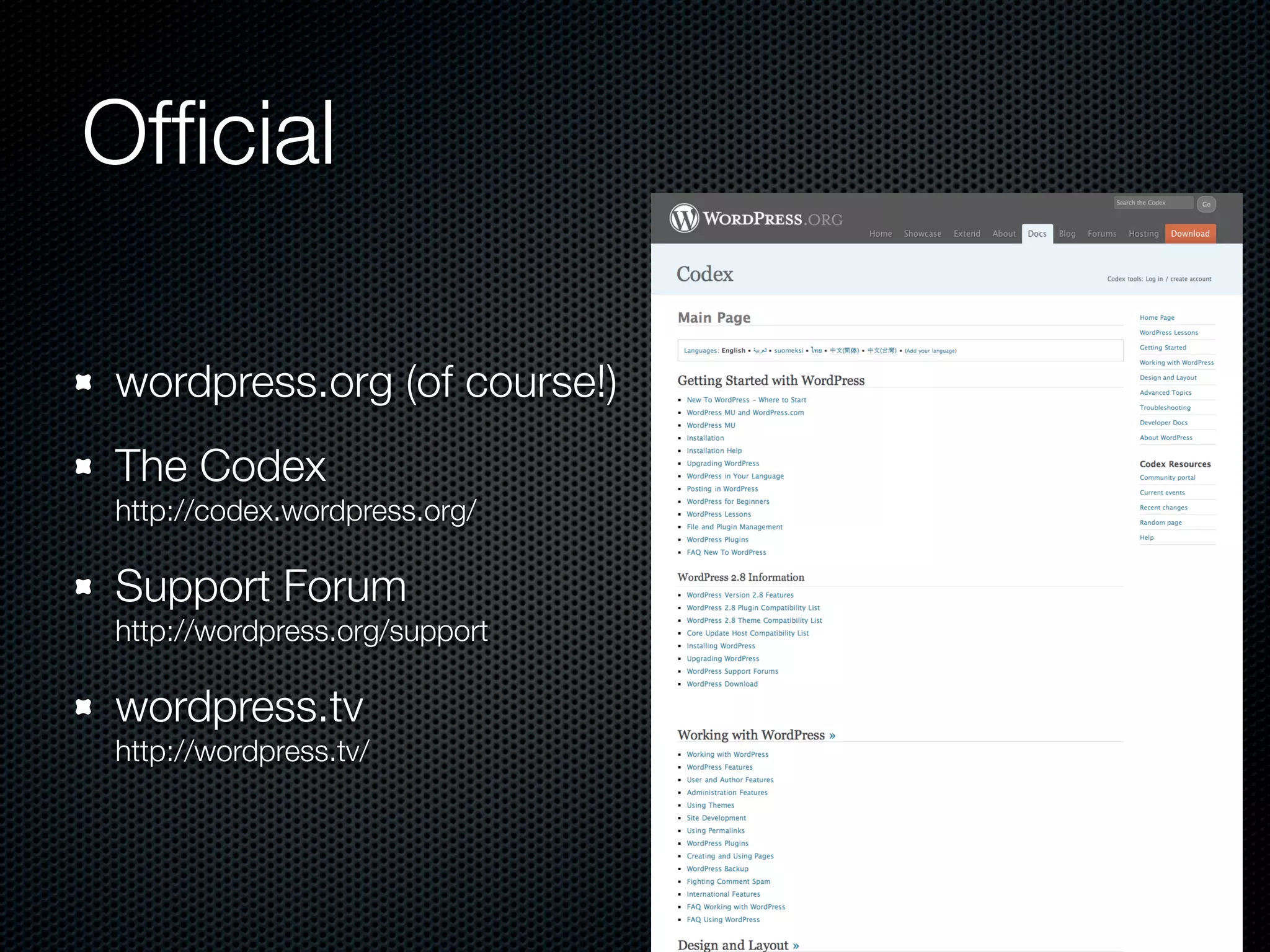
Task: Open FAQ New To WordPress link
Action: coord(726,552)
